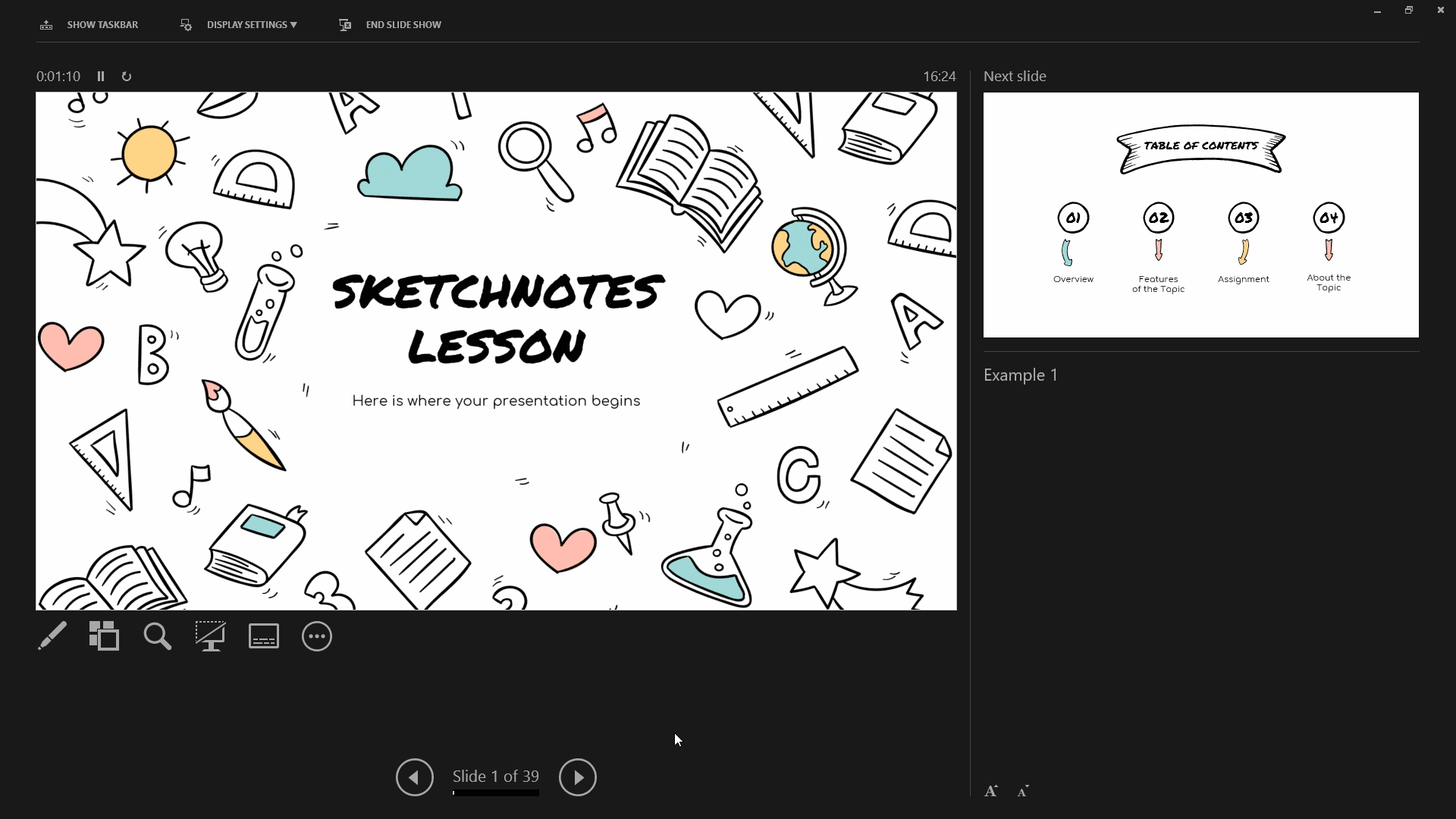
Task: Click previous slide navigation button
Action: click(414, 776)
